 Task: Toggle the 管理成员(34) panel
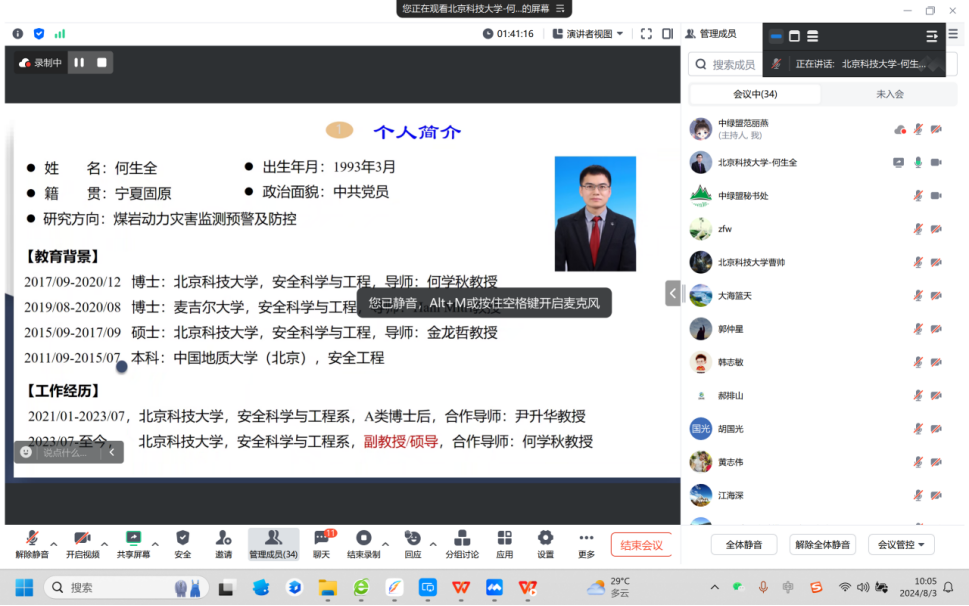click(273, 544)
